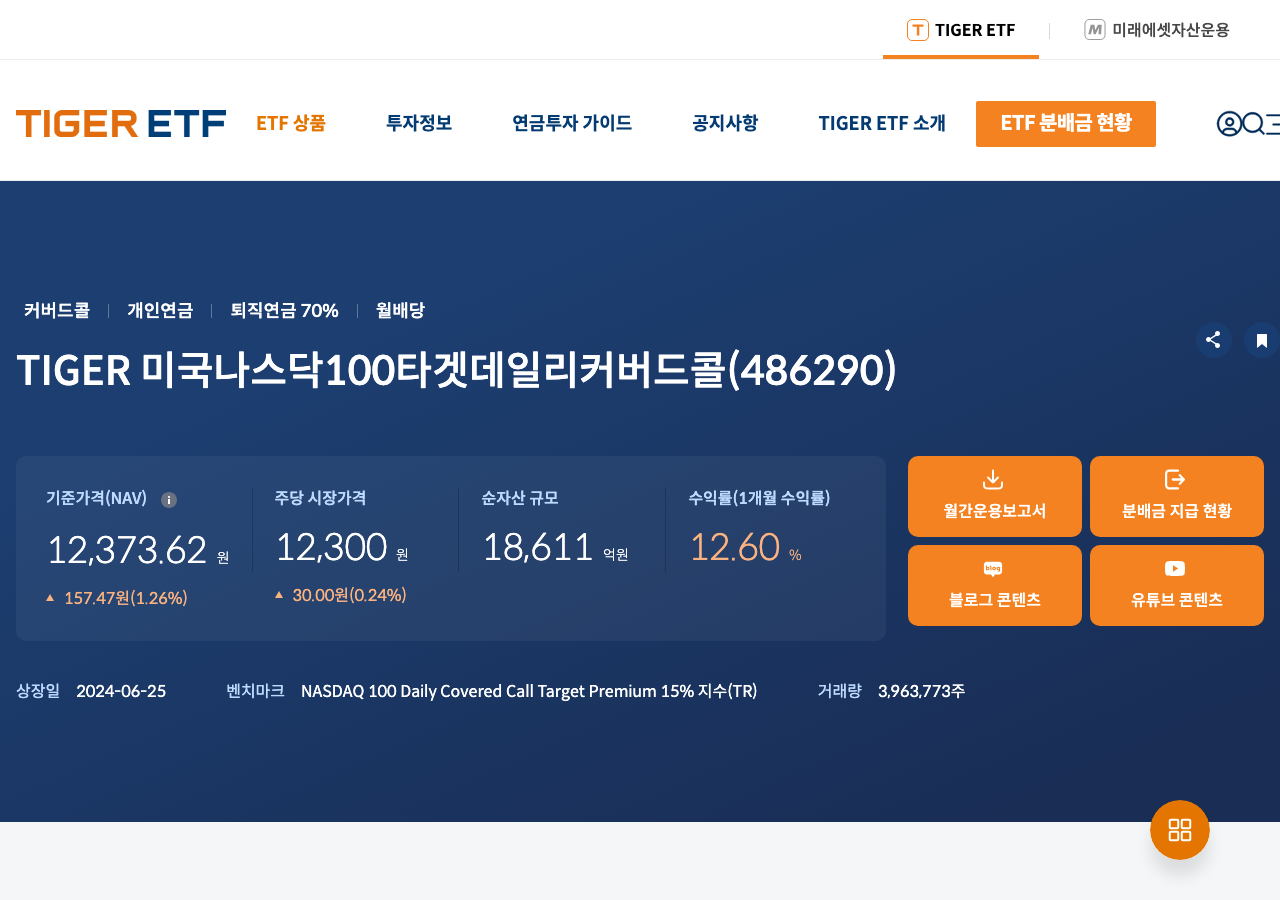Open the 투자정보 menu

[x=419, y=123]
